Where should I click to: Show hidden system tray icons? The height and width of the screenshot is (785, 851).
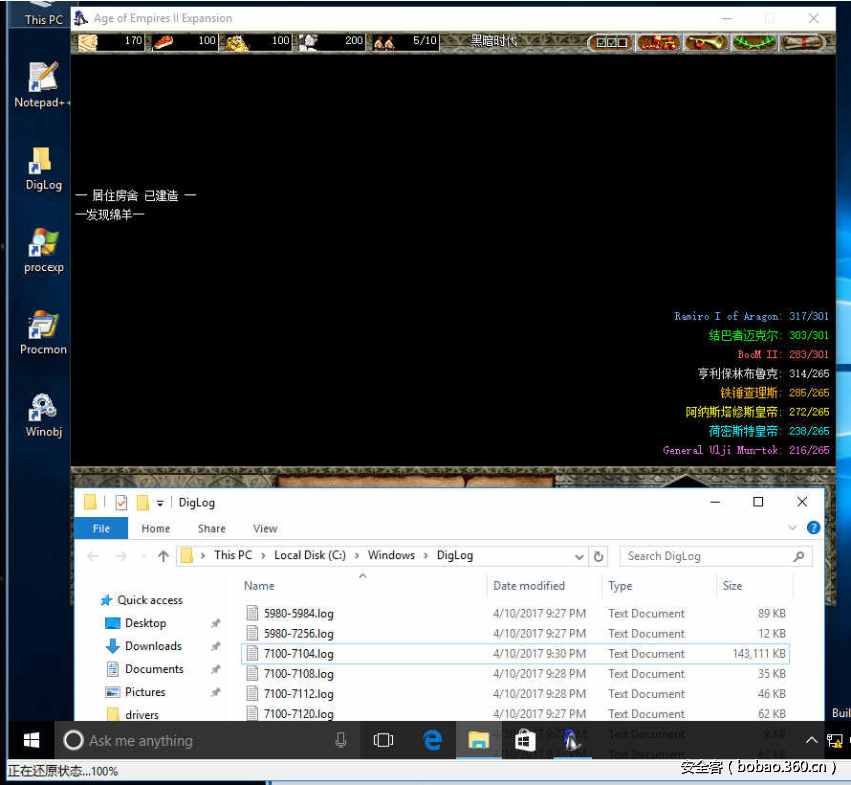tap(811, 740)
